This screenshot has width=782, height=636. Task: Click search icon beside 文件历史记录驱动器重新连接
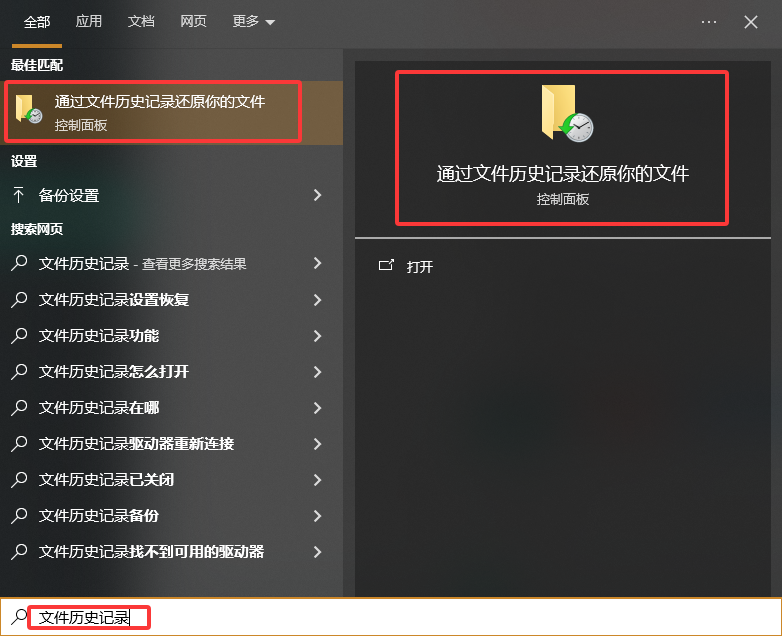(x=19, y=443)
